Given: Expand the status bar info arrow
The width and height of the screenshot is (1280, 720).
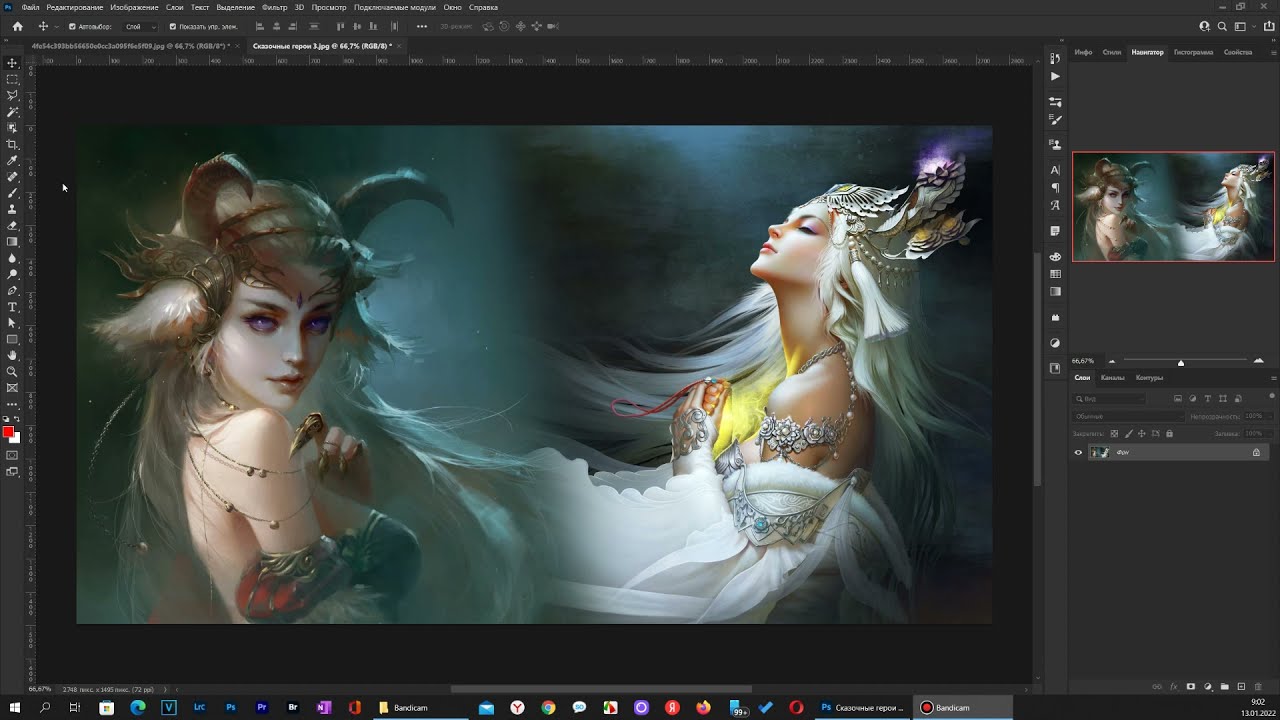Looking at the screenshot, I should (x=165, y=689).
